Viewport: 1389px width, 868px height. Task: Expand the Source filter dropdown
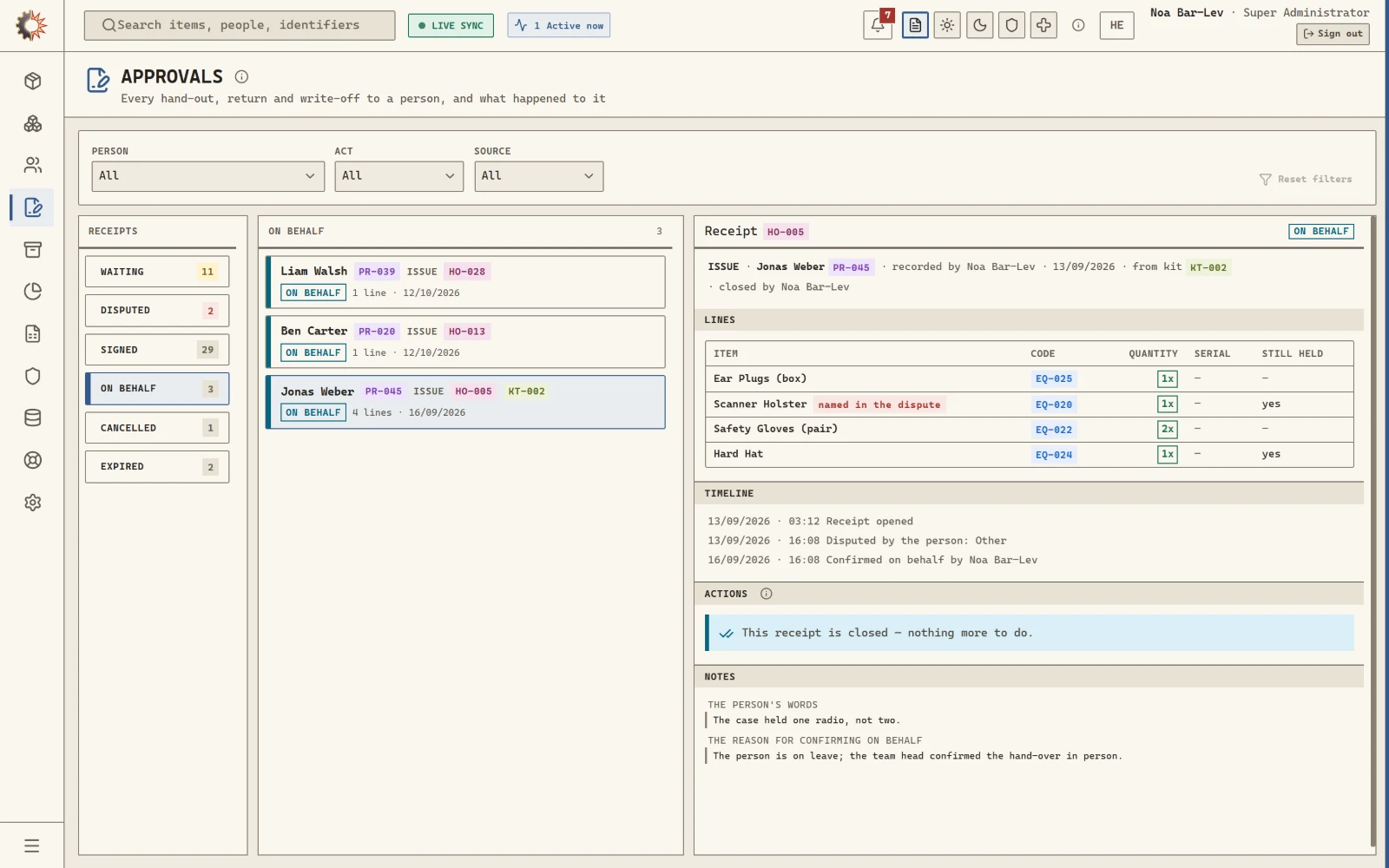point(538,176)
